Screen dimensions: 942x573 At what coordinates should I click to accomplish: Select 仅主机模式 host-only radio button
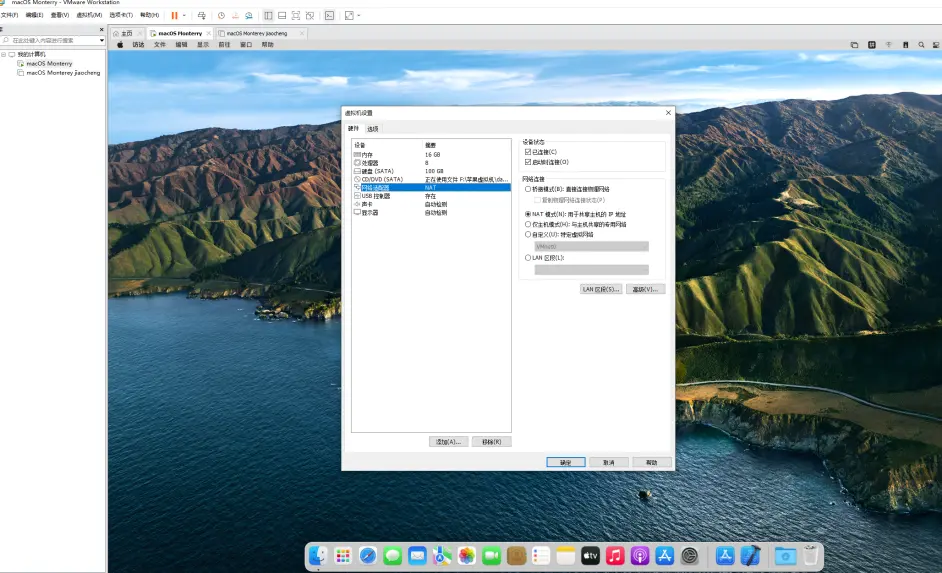click(x=528, y=224)
